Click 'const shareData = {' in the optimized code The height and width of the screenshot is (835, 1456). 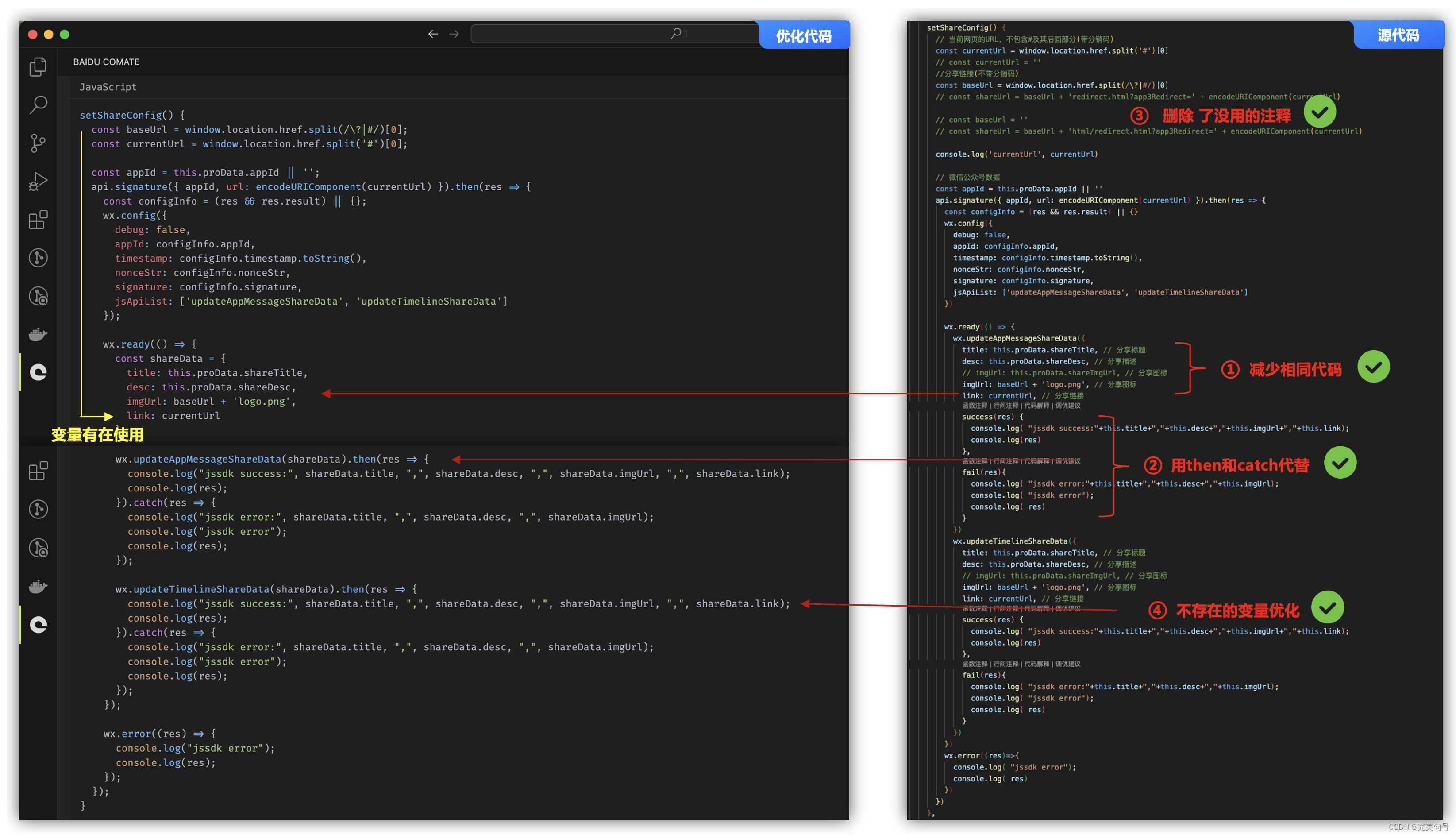(170, 359)
